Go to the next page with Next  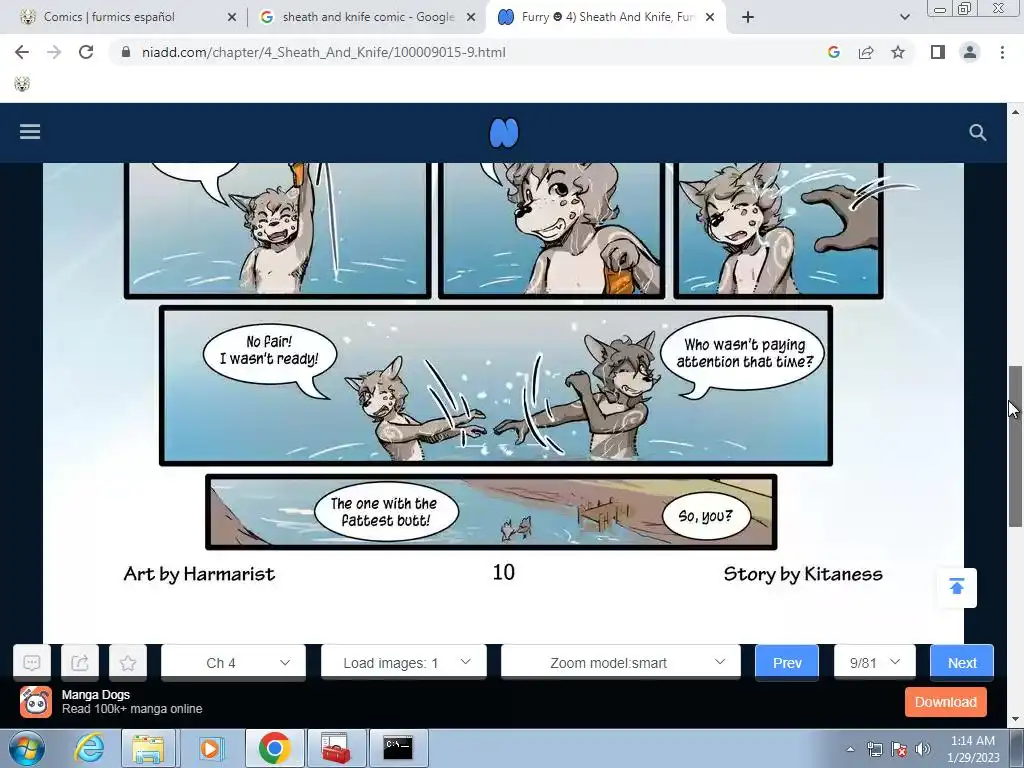coord(962,663)
